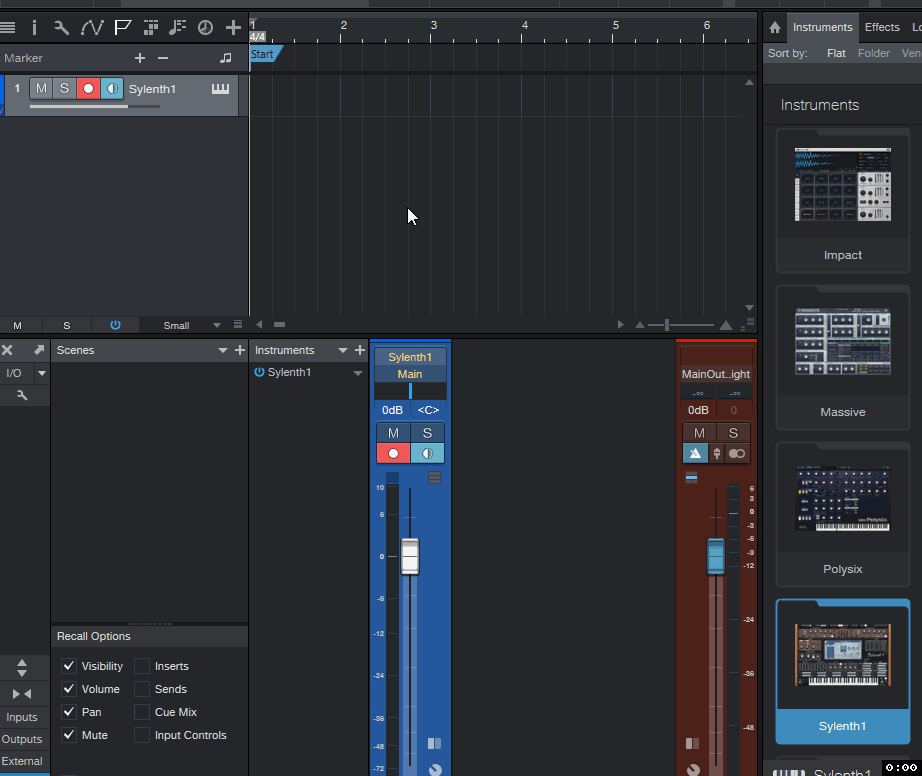Sort browser by Flat

(836, 53)
